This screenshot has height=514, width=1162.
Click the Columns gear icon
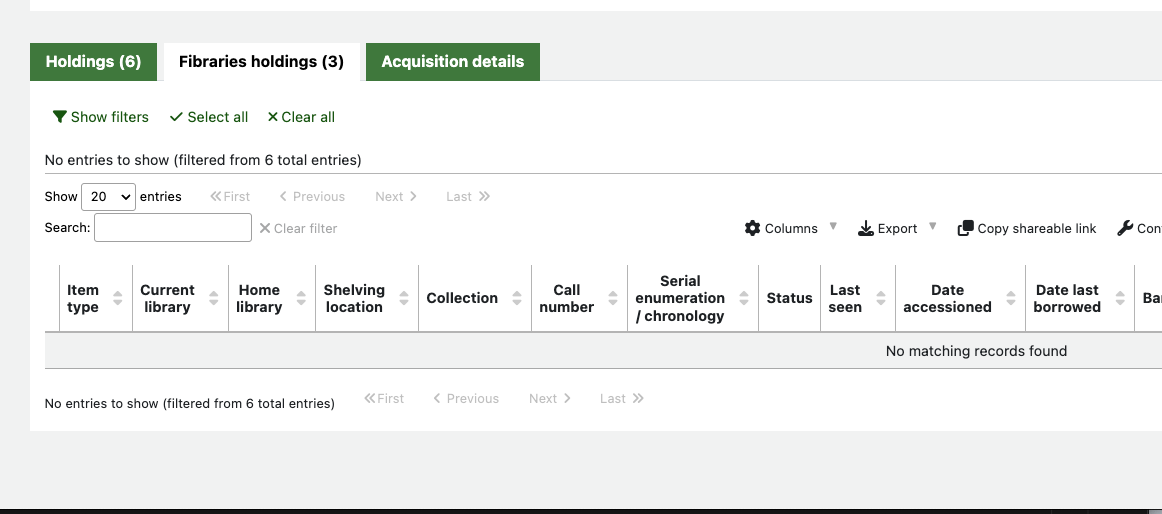click(x=753, y=228)
